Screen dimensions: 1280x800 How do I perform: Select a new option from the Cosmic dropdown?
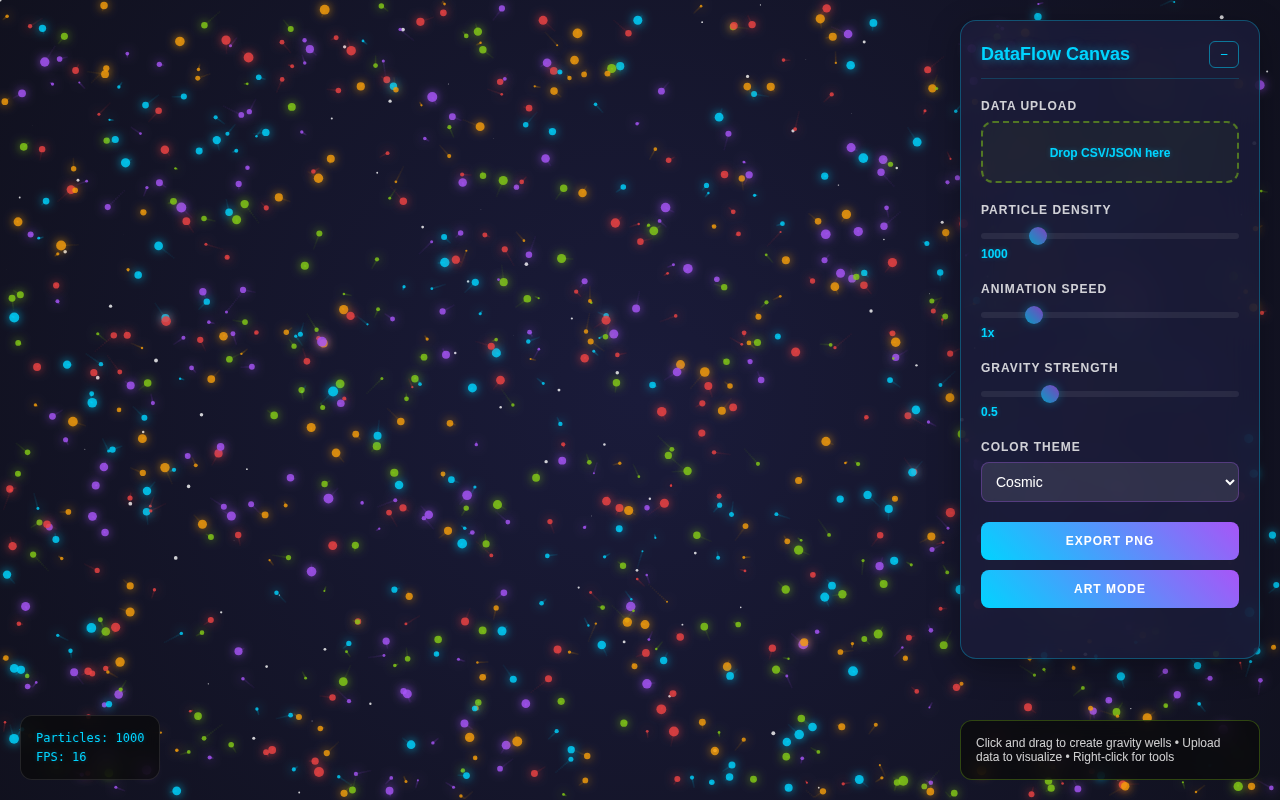click(1109, 482)
